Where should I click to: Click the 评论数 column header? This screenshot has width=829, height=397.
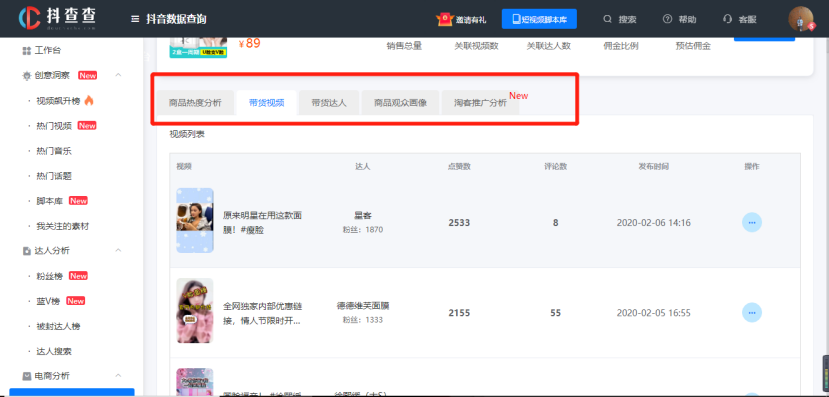pyautogui.click(x=556, y=167)
